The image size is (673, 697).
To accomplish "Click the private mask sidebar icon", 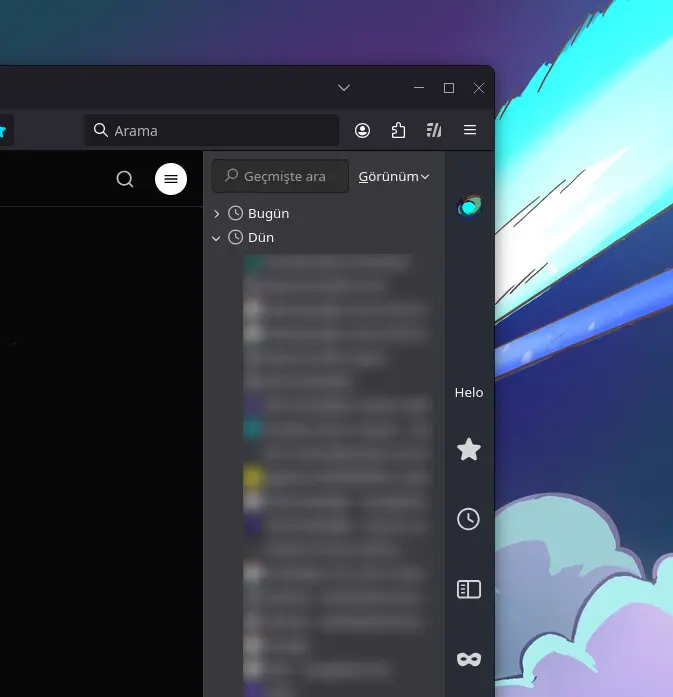I will coord(469,659).
